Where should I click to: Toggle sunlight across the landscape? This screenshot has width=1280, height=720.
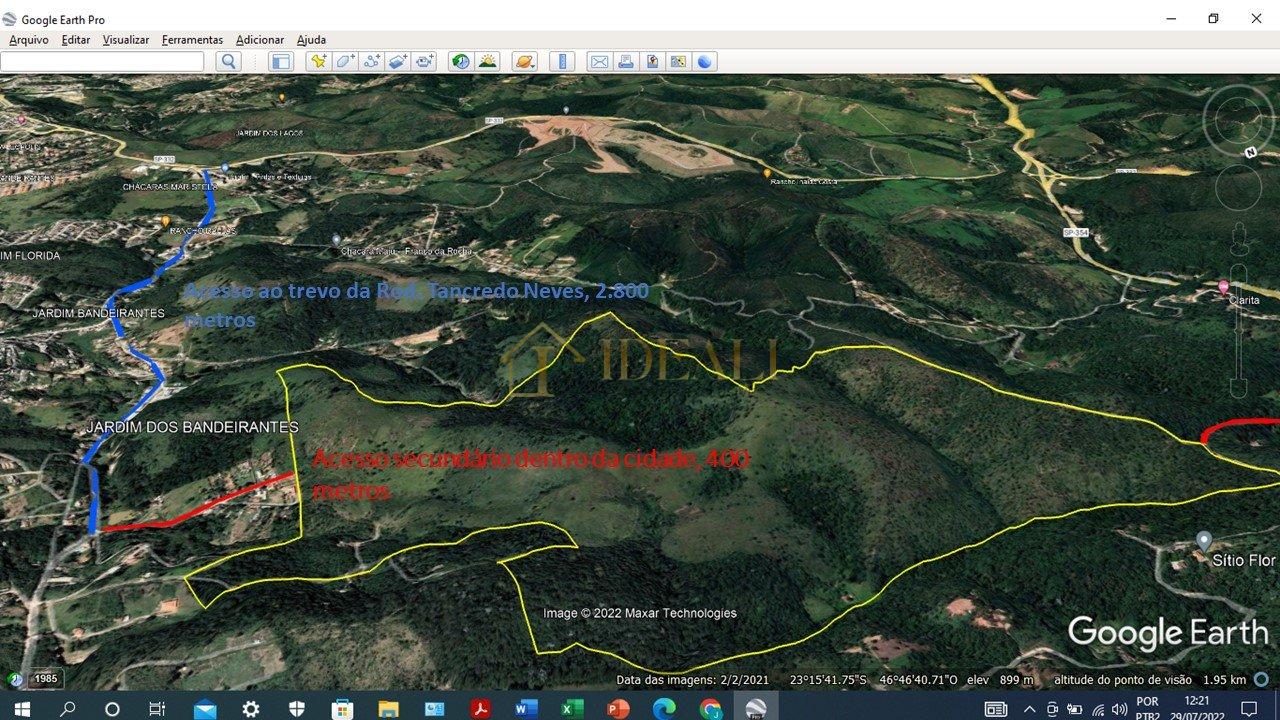pos(487,61)
